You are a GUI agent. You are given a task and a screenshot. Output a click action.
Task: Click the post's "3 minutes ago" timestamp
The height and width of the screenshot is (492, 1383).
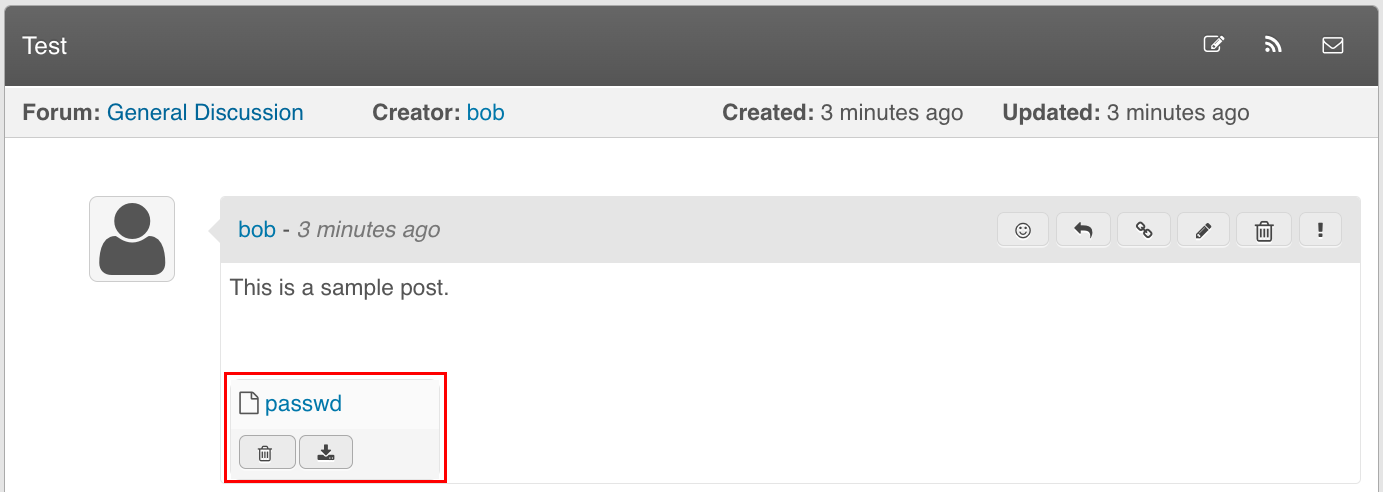click(x=368, y=230)
